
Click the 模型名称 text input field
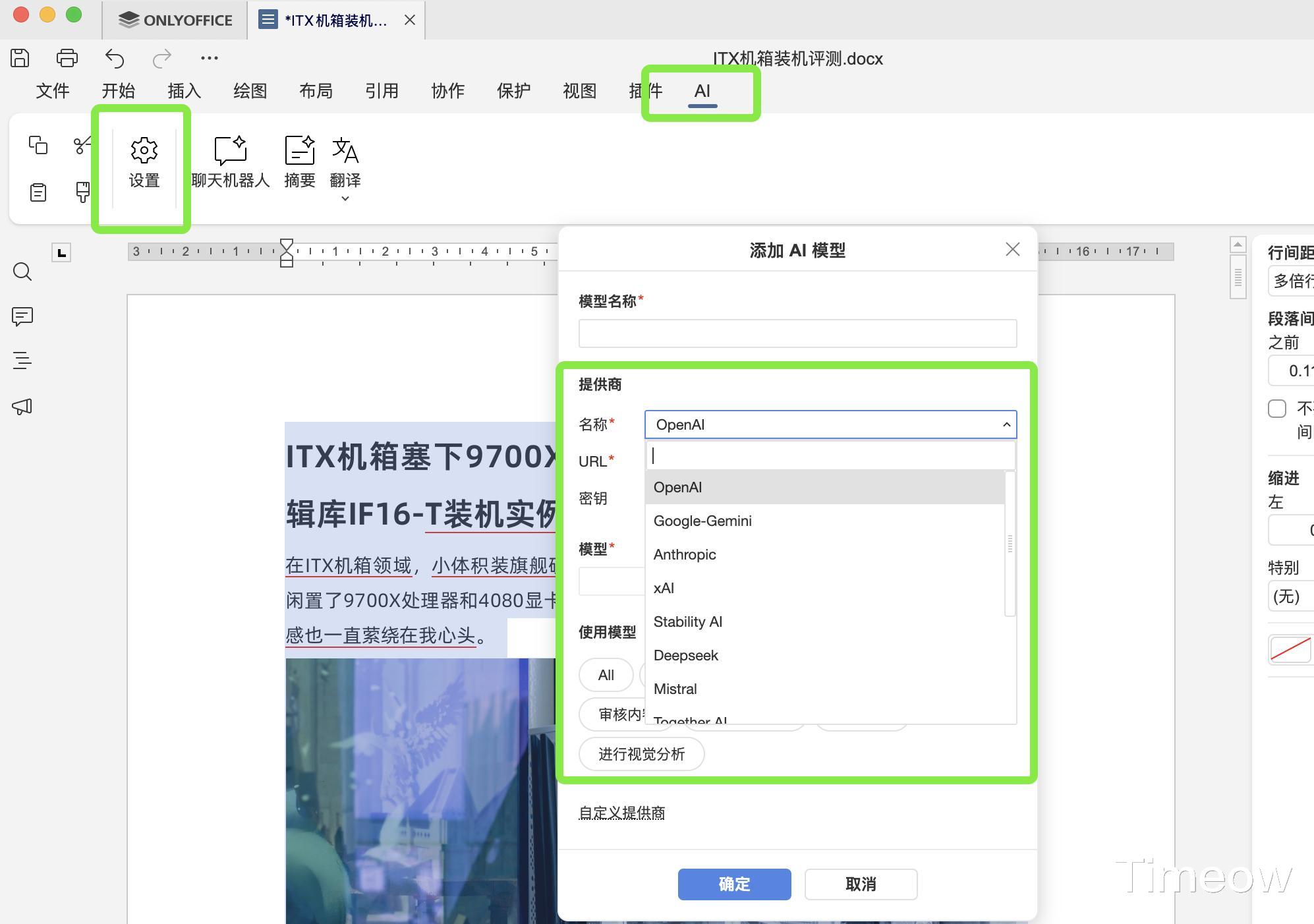click(x=797, y=333)
